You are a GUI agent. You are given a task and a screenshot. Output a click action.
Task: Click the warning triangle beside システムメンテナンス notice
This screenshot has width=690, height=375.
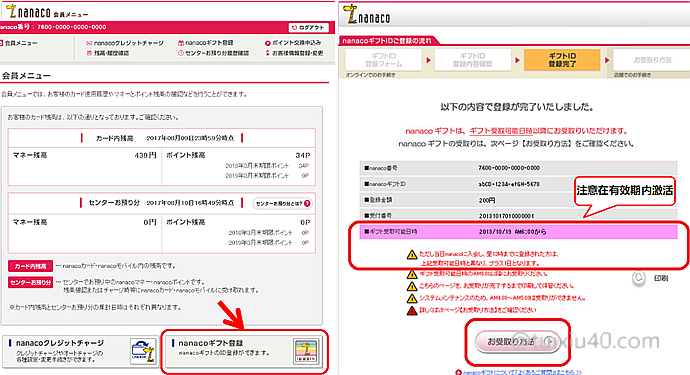click(x=411, y=298)
